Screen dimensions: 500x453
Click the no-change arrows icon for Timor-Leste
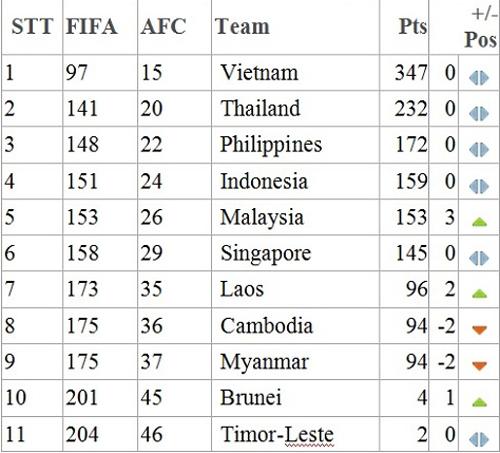pos(479,439)
